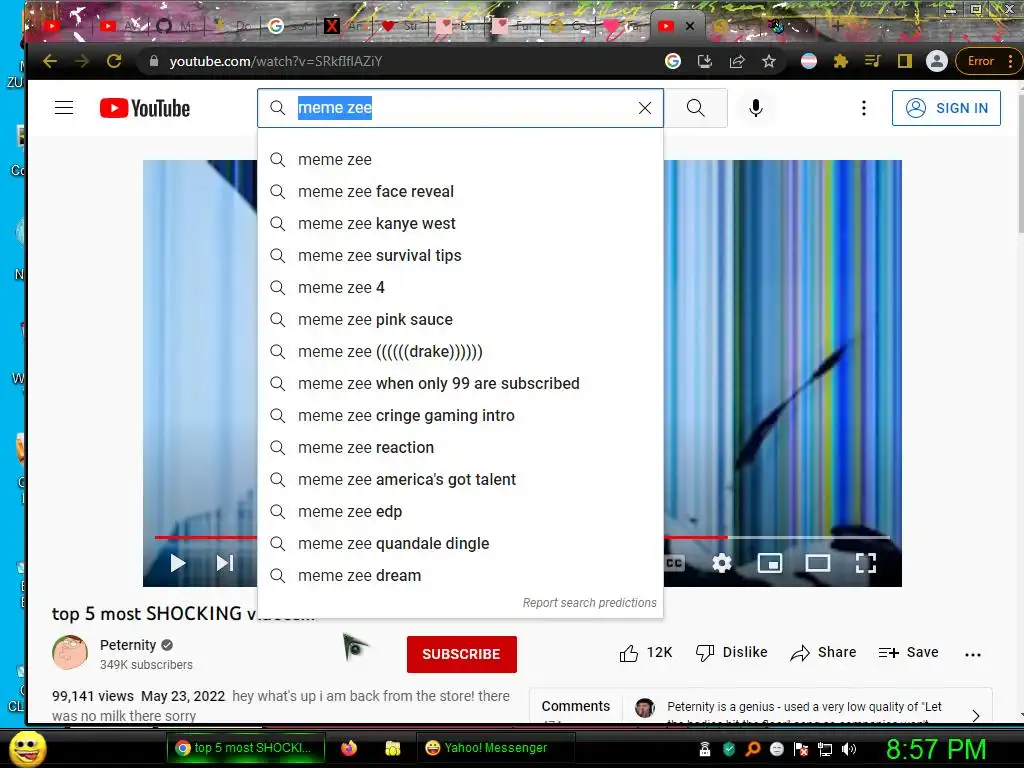The width and height of the screenshot is (1024, 768).
Task: Click the address bar URL
Action: click(x=276, y=61)
